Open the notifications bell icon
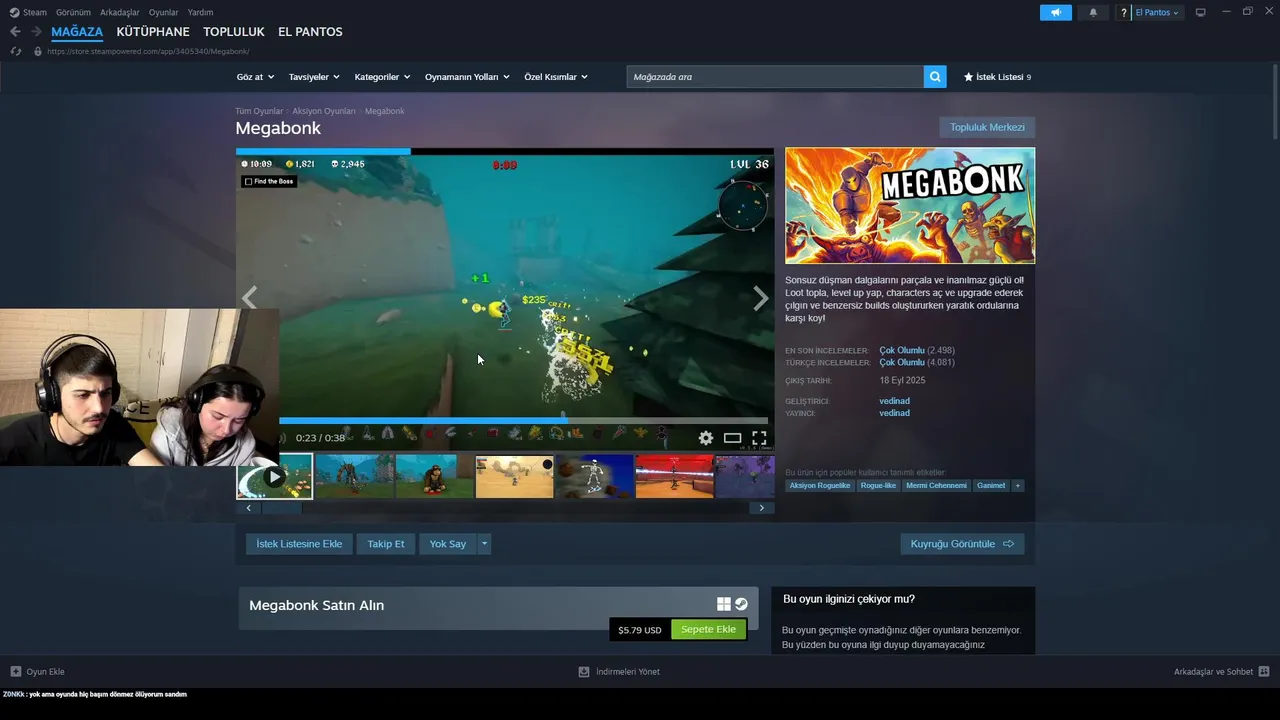 [x=1093, y=13]
